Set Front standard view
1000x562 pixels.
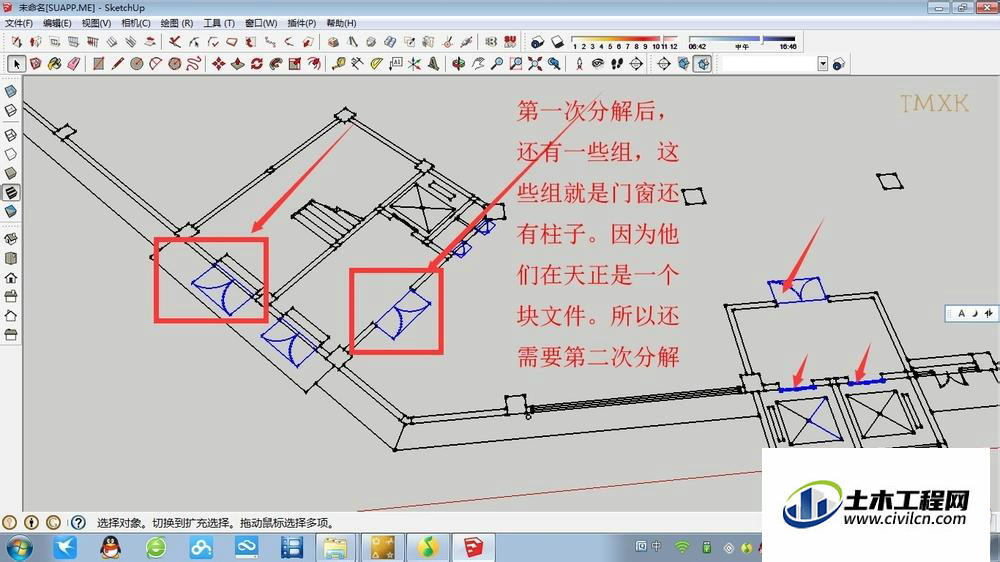pyautogui.click(x=11, y=277)
